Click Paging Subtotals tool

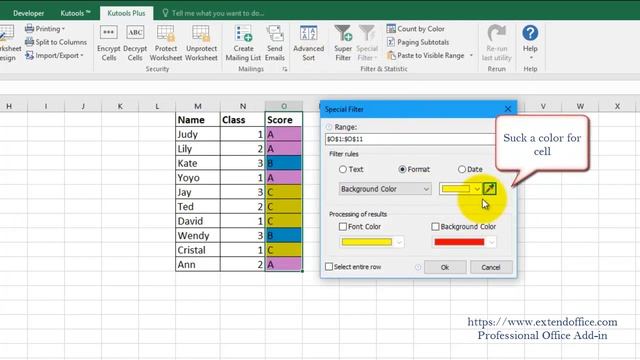[418, 42]
